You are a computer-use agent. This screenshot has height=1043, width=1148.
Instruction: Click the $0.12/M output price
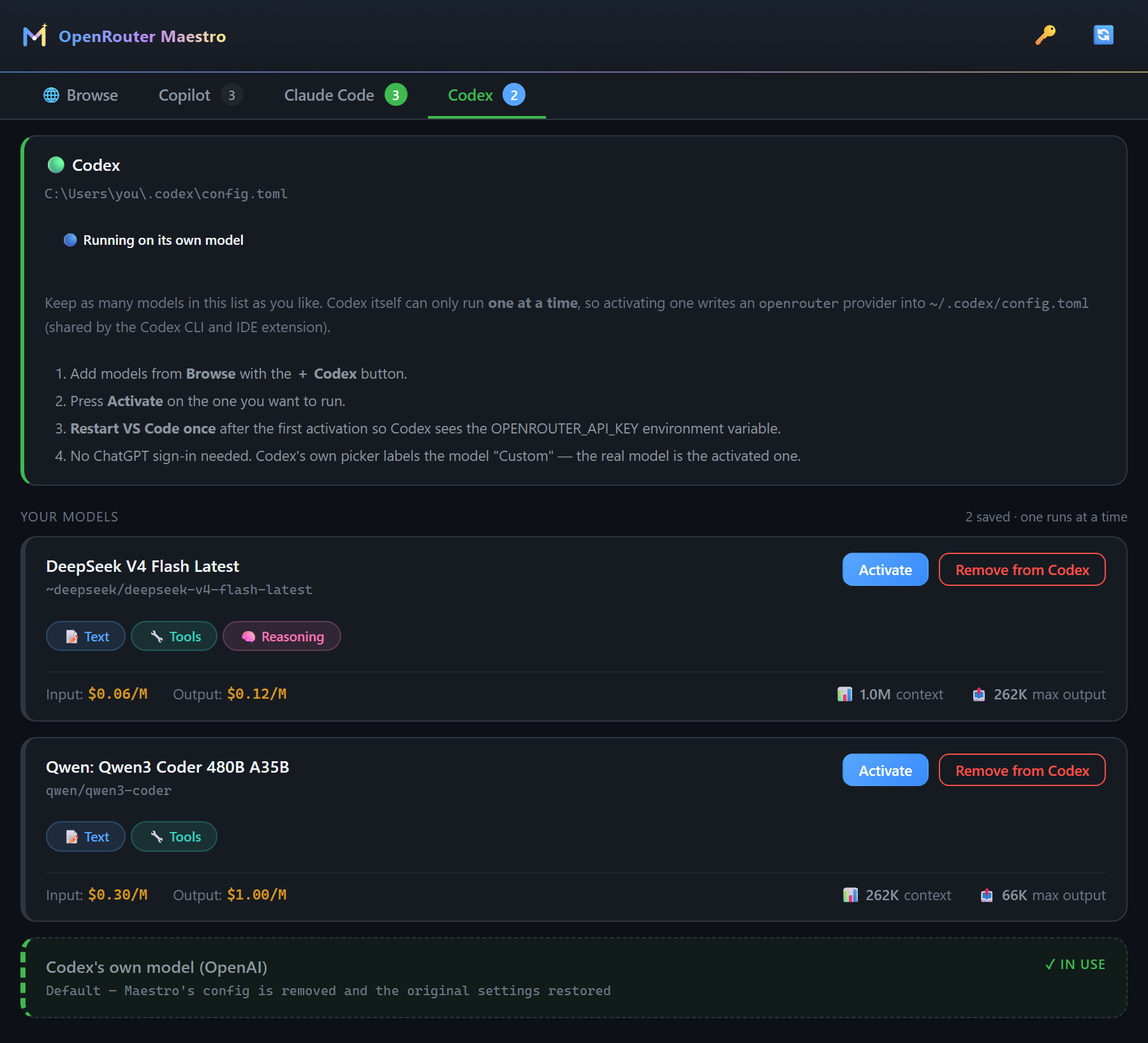tap(257, 694)
